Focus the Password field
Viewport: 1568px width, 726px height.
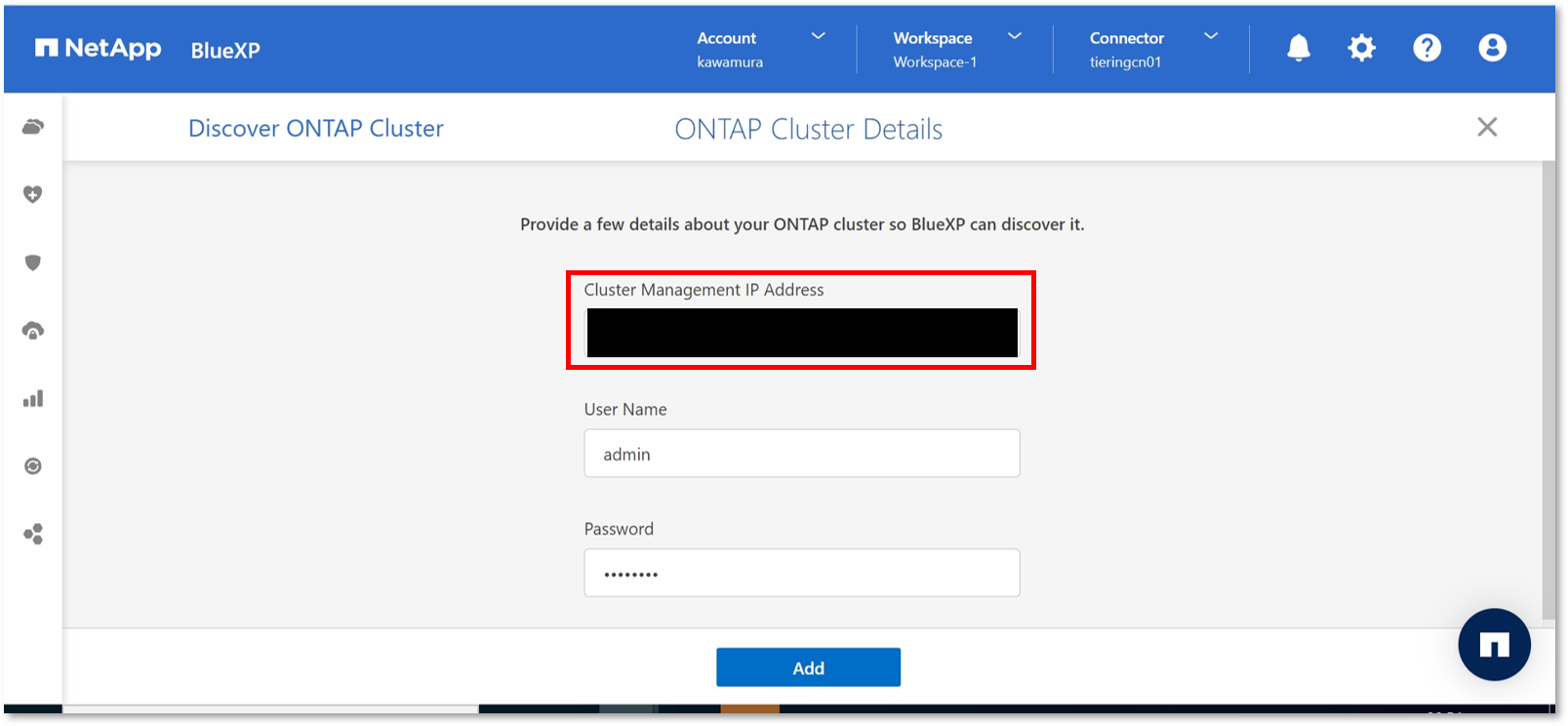(802, 573)
